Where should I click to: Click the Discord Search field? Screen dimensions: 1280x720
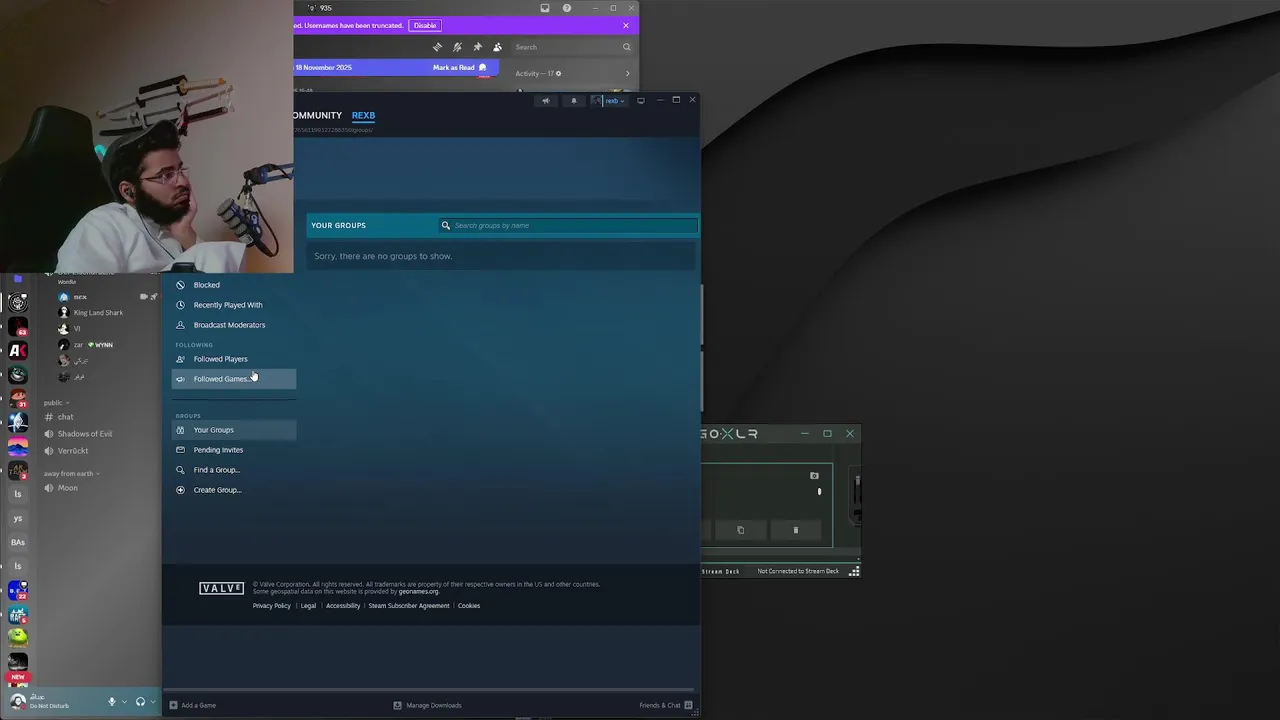pyautogui.click(x=573, y=47)
